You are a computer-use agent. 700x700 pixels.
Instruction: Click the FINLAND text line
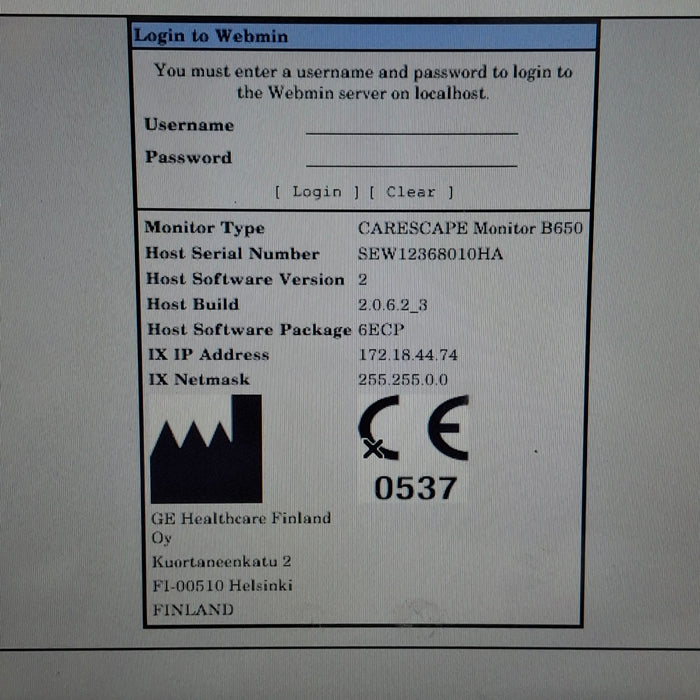193,610
